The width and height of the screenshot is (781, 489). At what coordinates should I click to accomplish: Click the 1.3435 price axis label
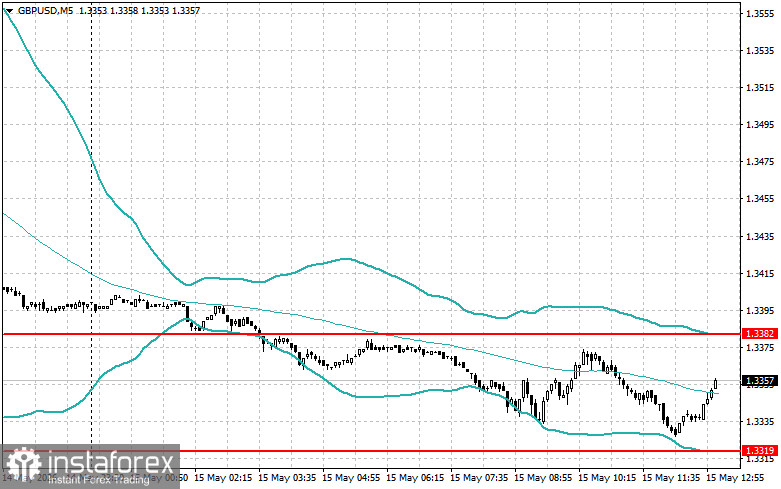pos(760,236)
